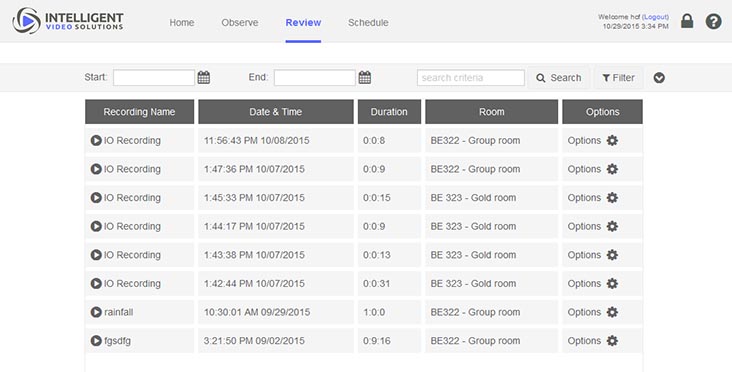Sort by Date & Time column header

pyautogui.click(x=275, y=112)
